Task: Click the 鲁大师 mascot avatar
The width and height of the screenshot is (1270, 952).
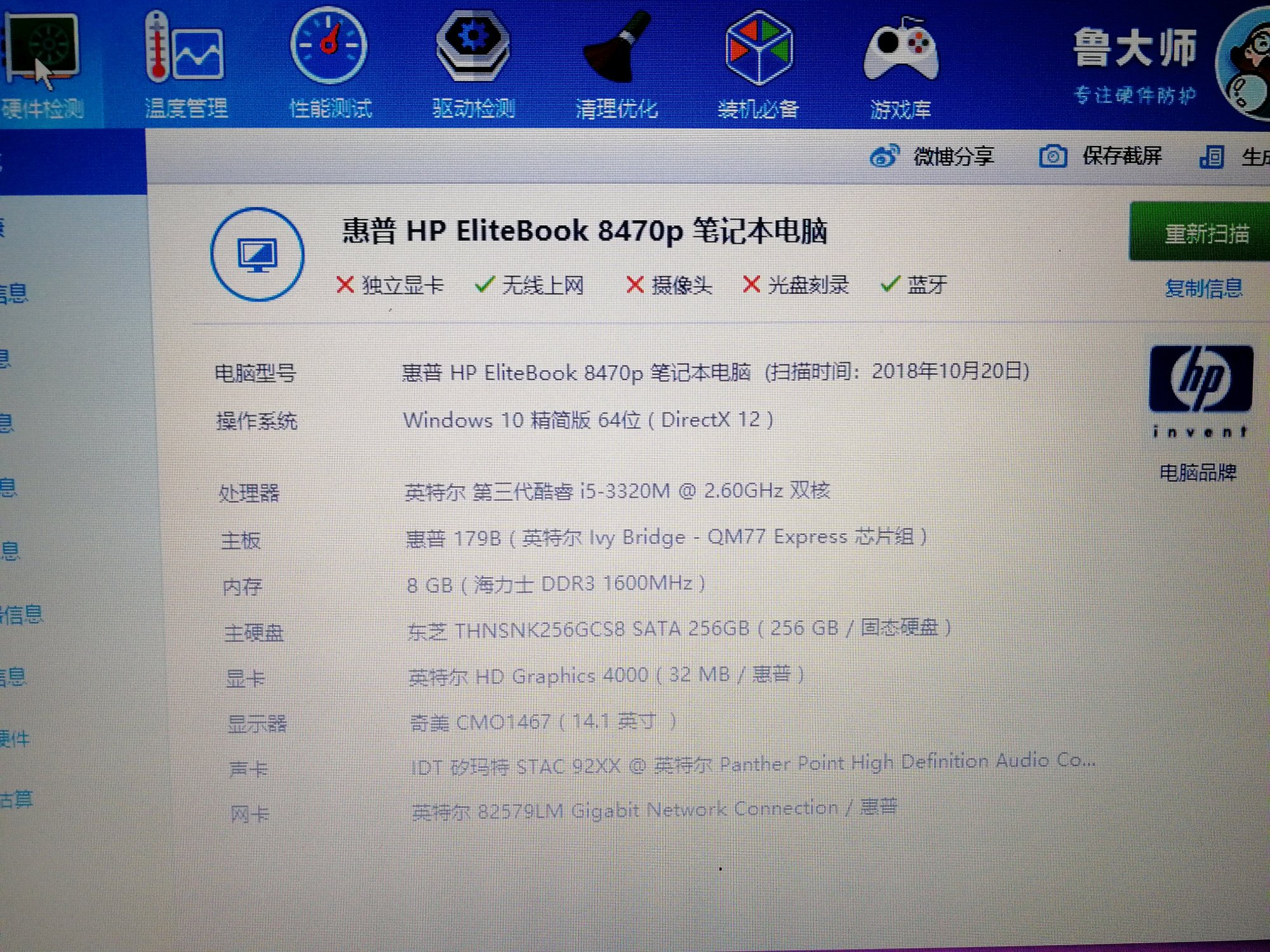Action: [x=1245, y=63]
